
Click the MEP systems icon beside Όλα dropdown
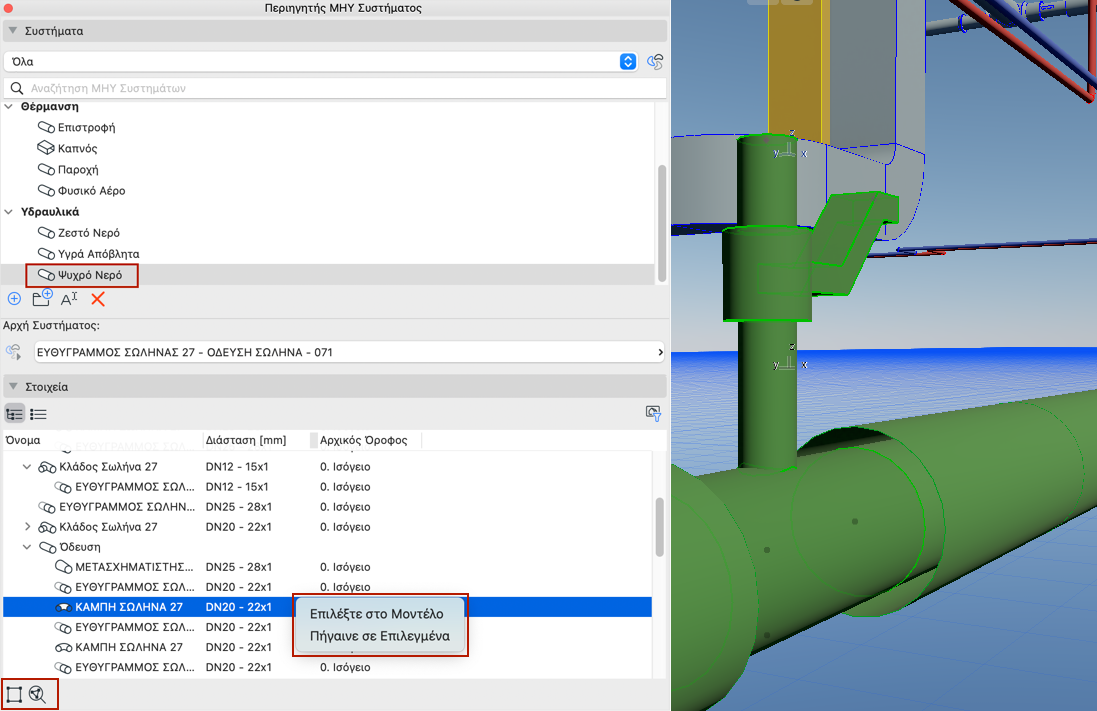tap(656, 62)
